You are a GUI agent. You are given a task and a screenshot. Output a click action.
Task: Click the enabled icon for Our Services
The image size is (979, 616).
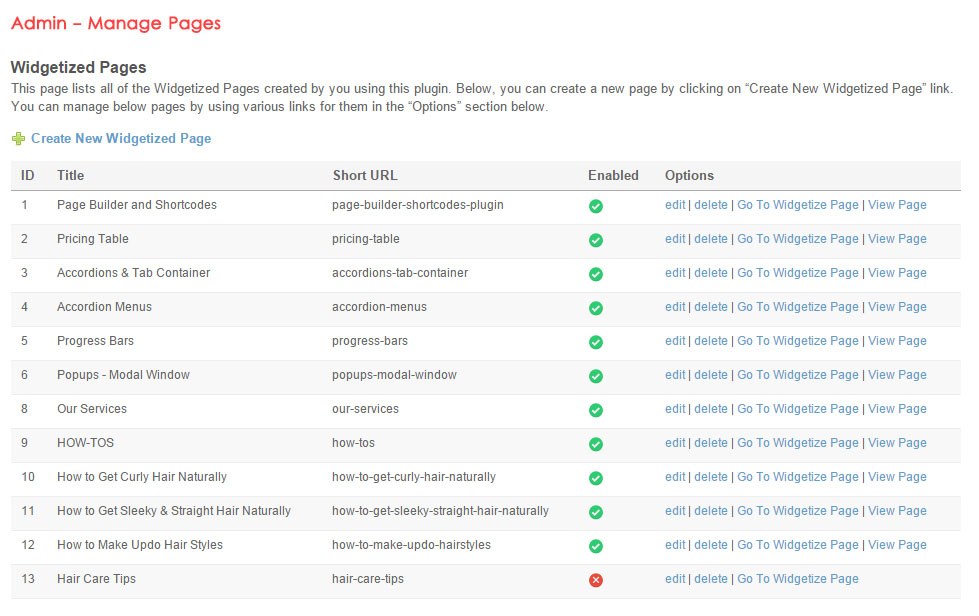(596, 410)
